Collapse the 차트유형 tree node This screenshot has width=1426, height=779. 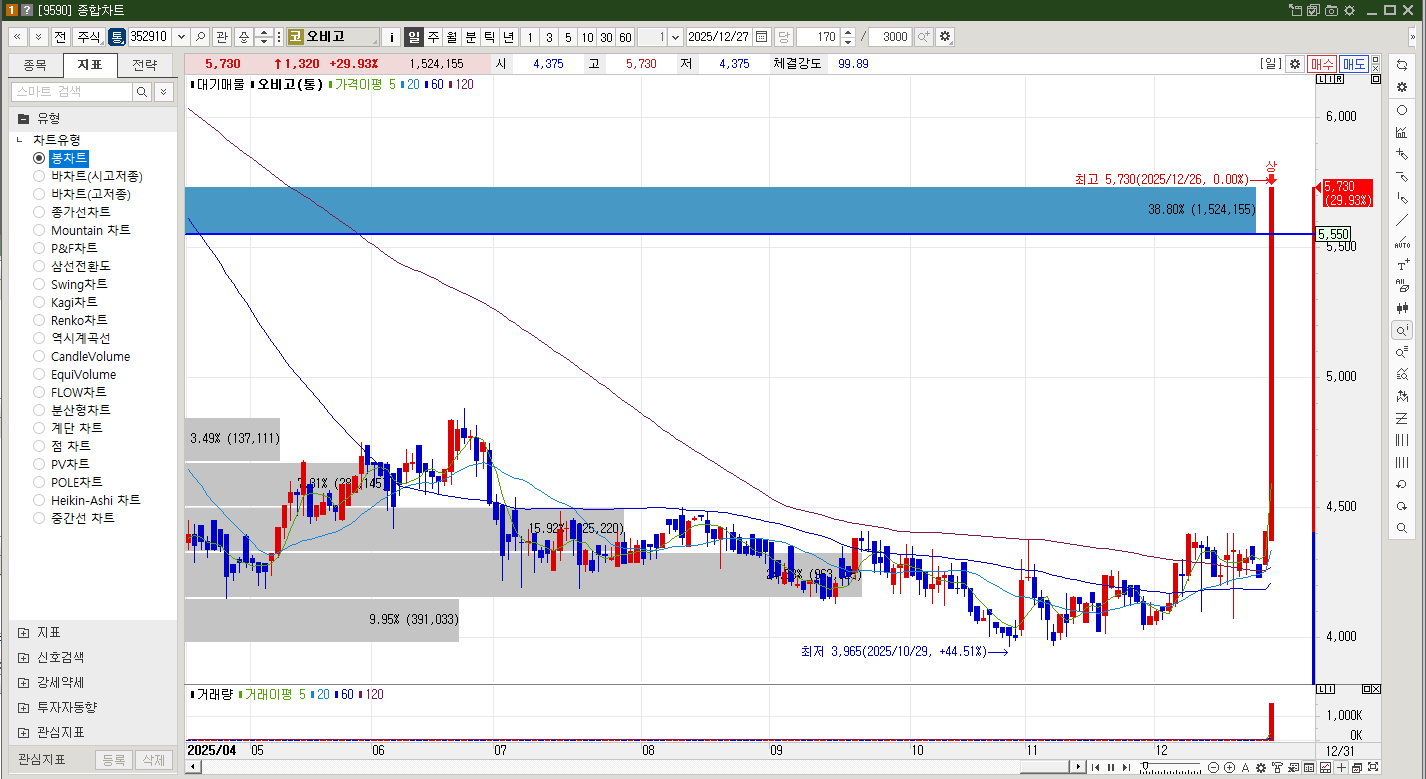click(x=20, y=140)
